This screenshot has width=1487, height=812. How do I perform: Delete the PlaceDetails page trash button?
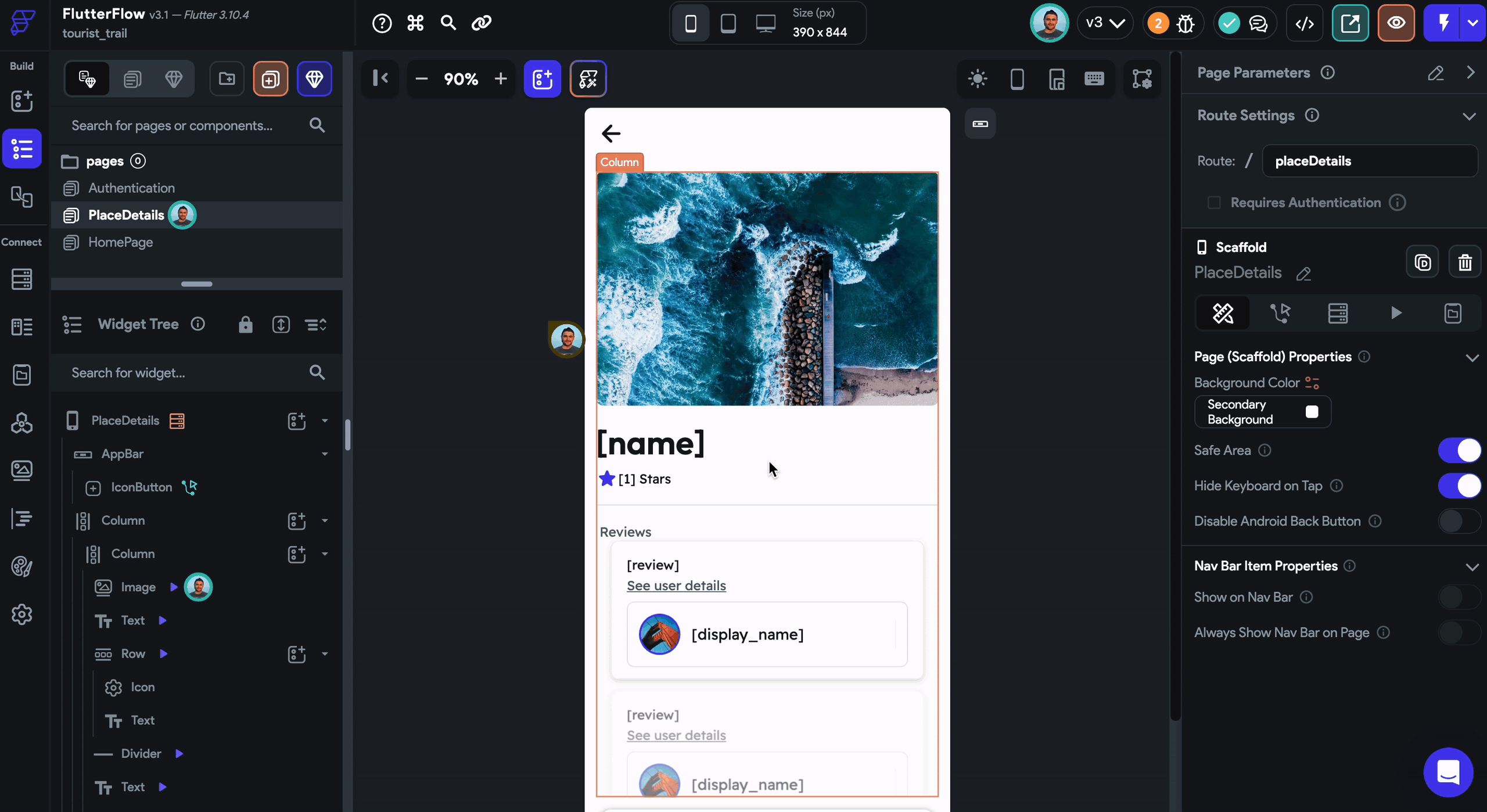click(1465, 263)
